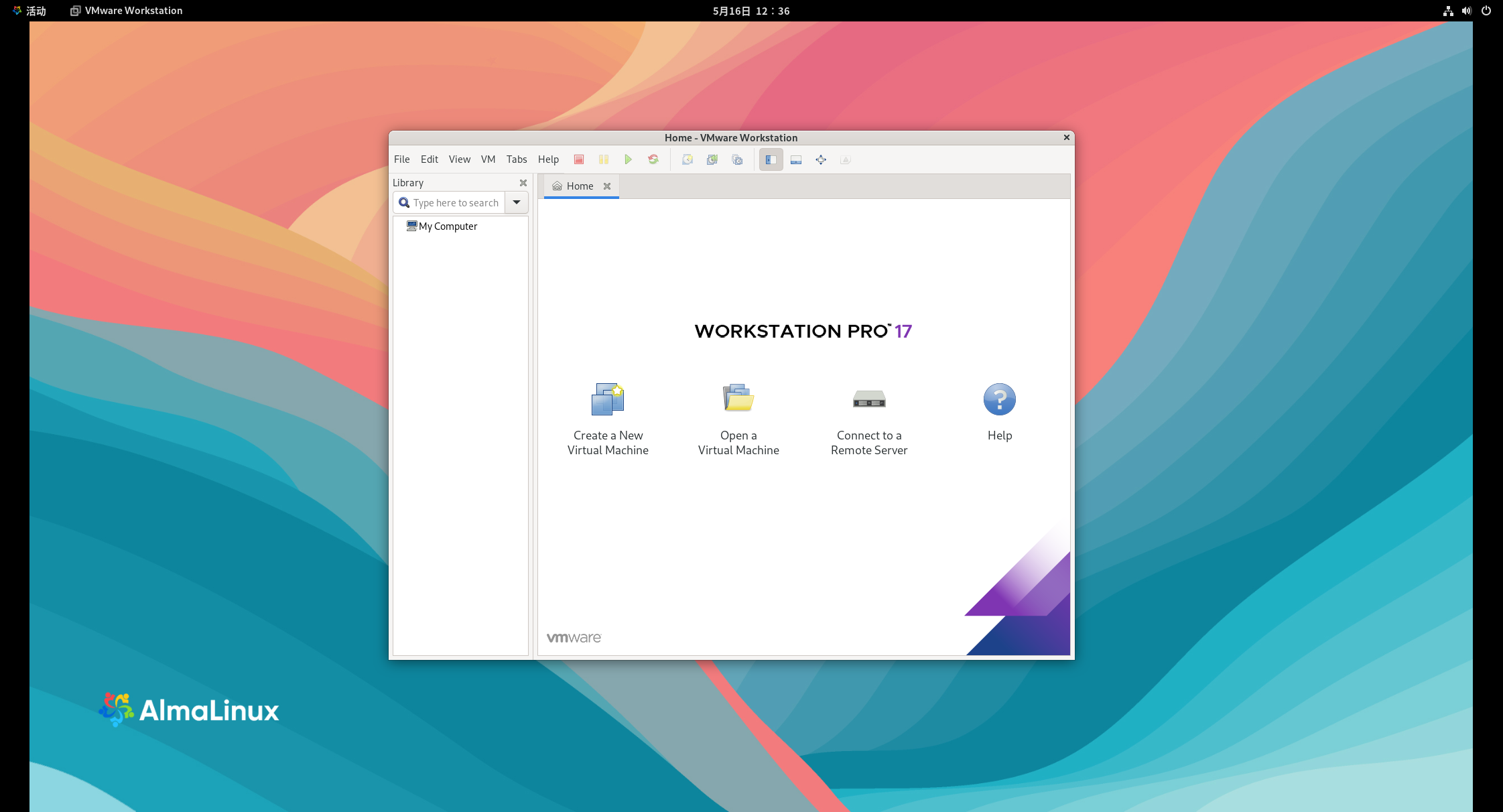Screen dimensions: 1503x812
Task: Click the Open a Virtual Machine folder icon
Action: 738,399
